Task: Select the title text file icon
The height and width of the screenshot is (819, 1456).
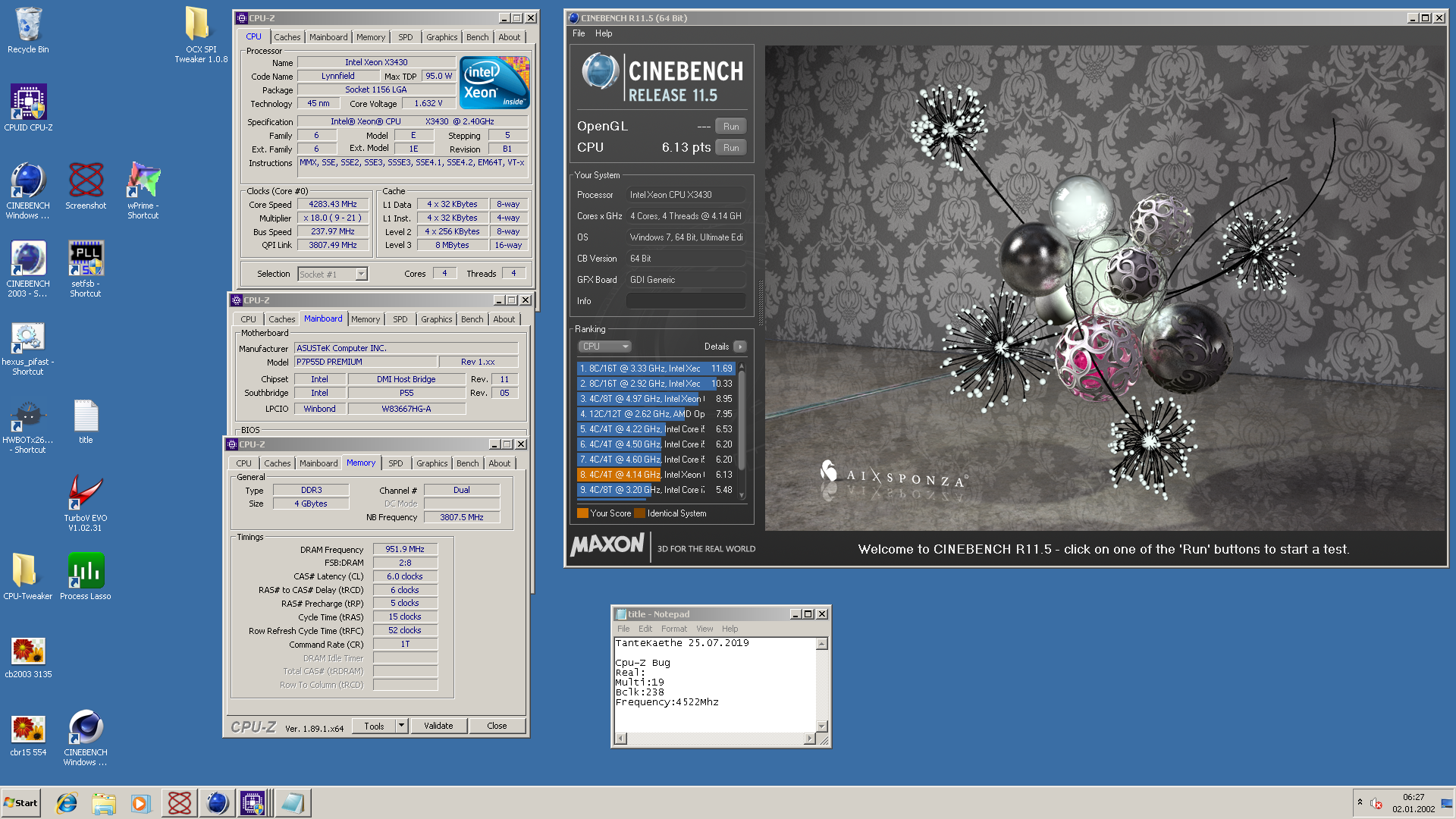Action: (86, 422)
